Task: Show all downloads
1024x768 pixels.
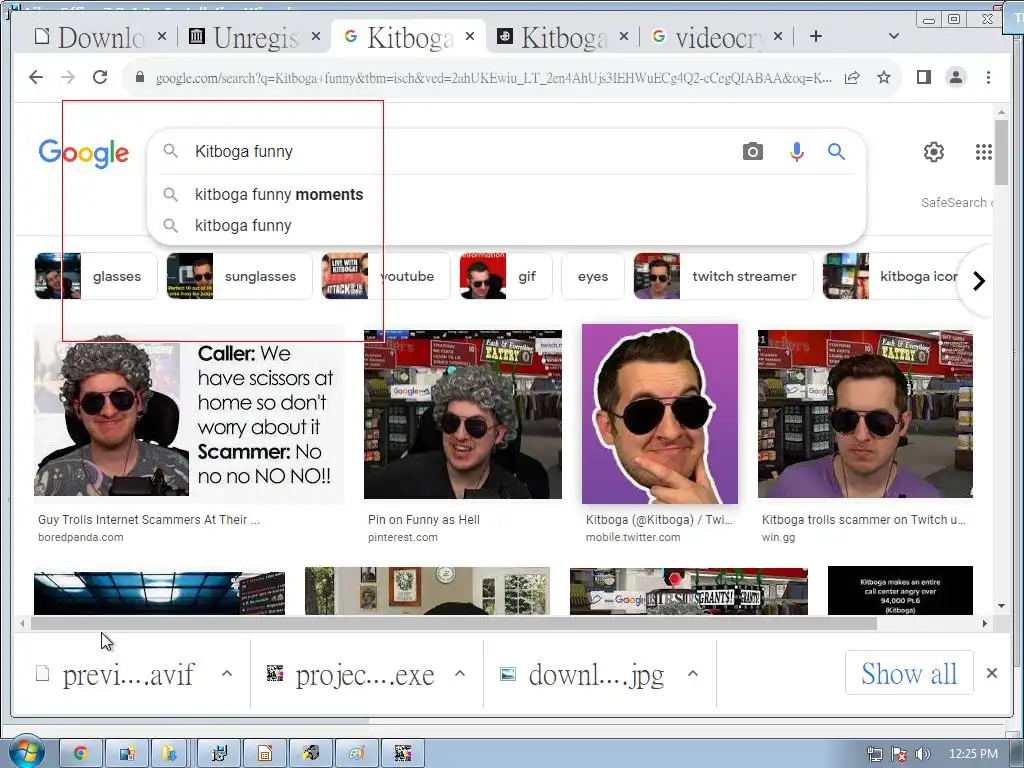Action: tap(909, 673)
